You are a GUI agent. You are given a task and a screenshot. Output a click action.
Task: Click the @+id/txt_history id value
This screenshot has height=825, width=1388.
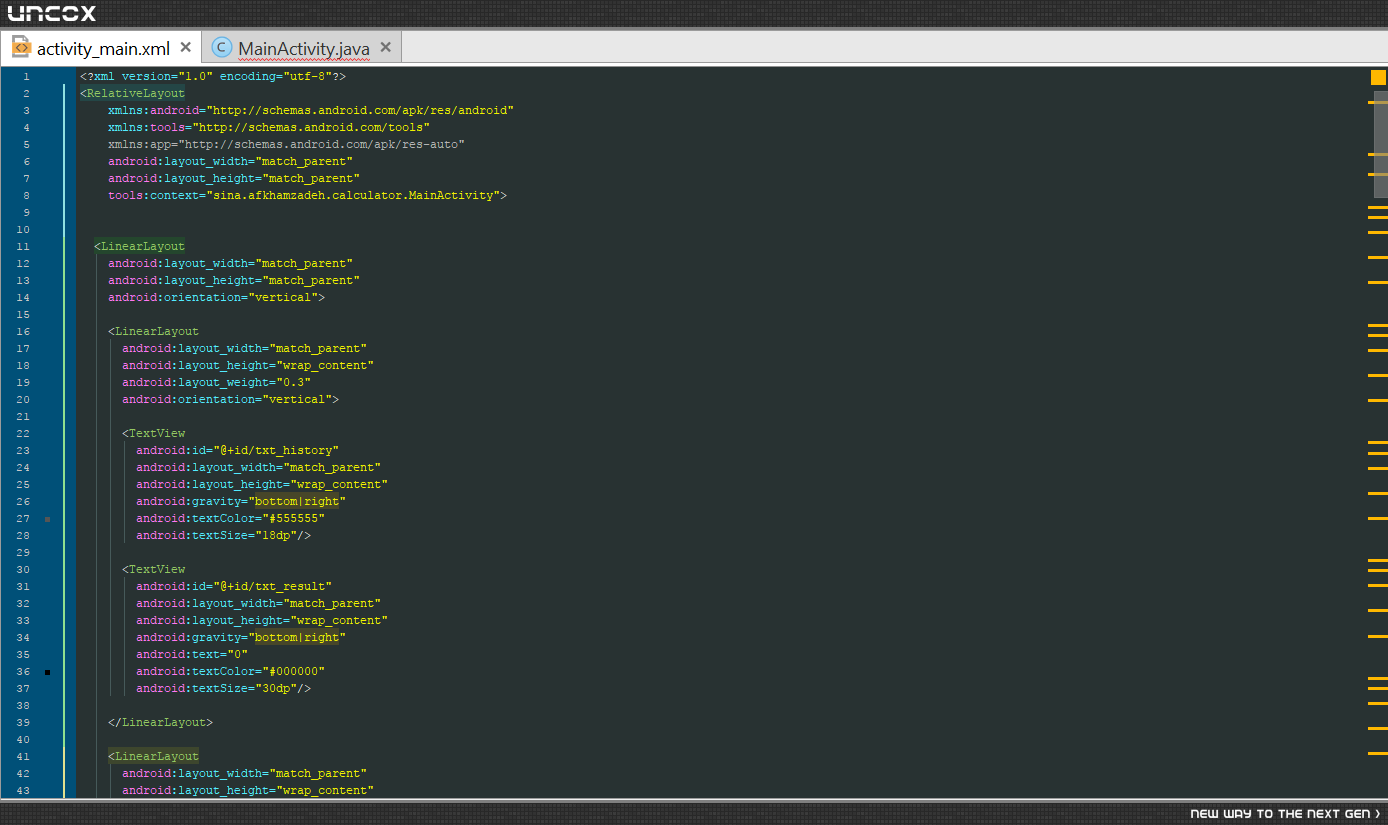tap(275, 450)
